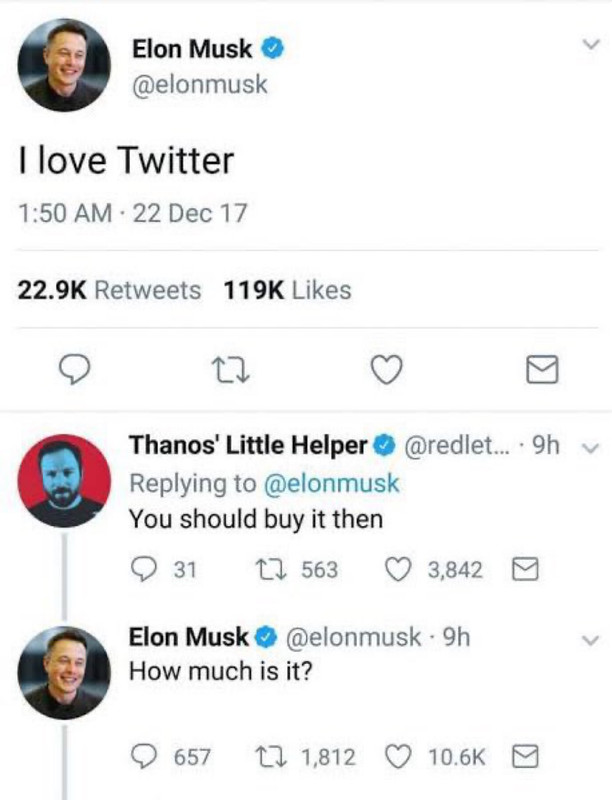
Task: View the 22.9K Retweets list
Action: click(x=110, y=290)
